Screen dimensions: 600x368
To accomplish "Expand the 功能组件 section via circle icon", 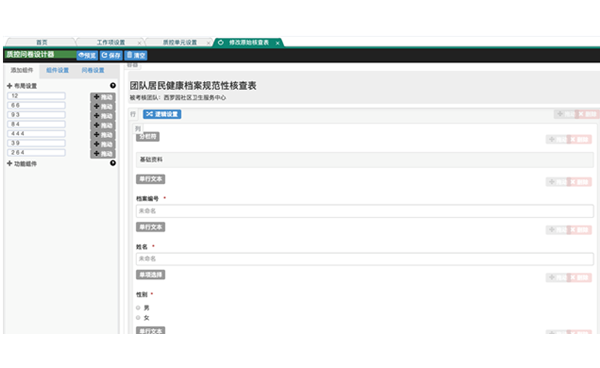I will 113,163.
